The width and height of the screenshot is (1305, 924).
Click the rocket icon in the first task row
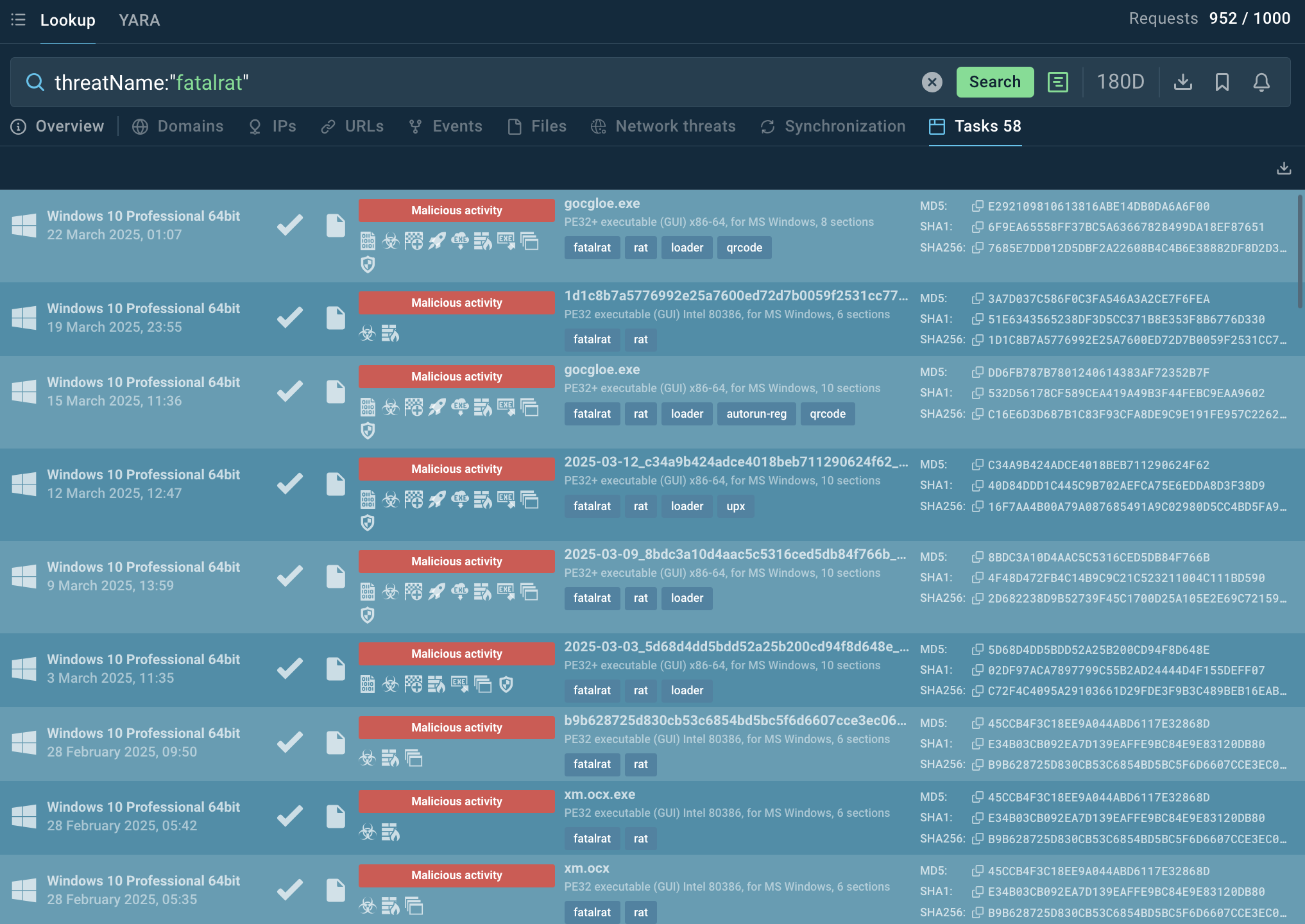point(437,242)
